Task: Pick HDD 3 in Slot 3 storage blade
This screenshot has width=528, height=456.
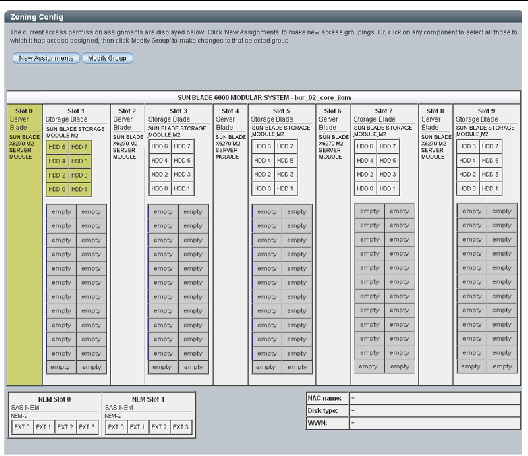Action: tap(182, 174)
